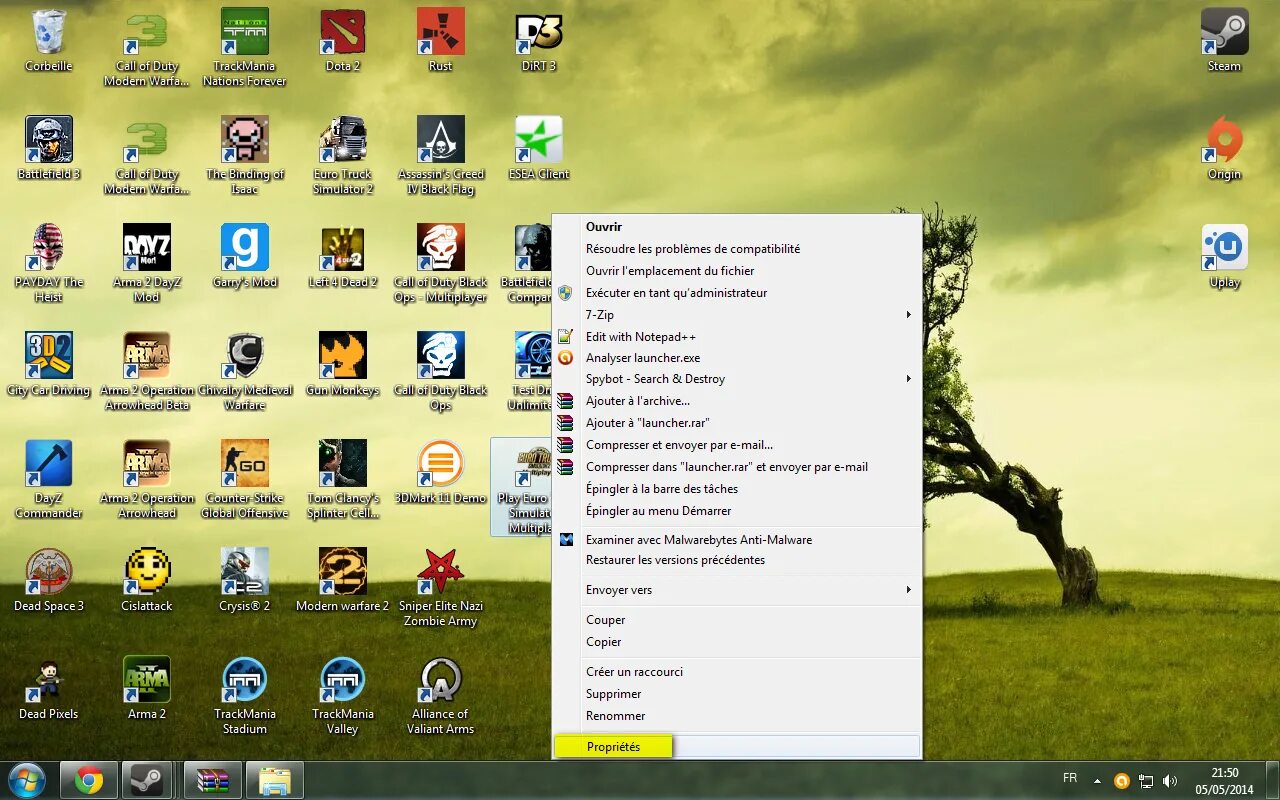Viewport: 1280px width, 800px height.
Task: Open the Windows Start menu
Action: coord(27,780)
